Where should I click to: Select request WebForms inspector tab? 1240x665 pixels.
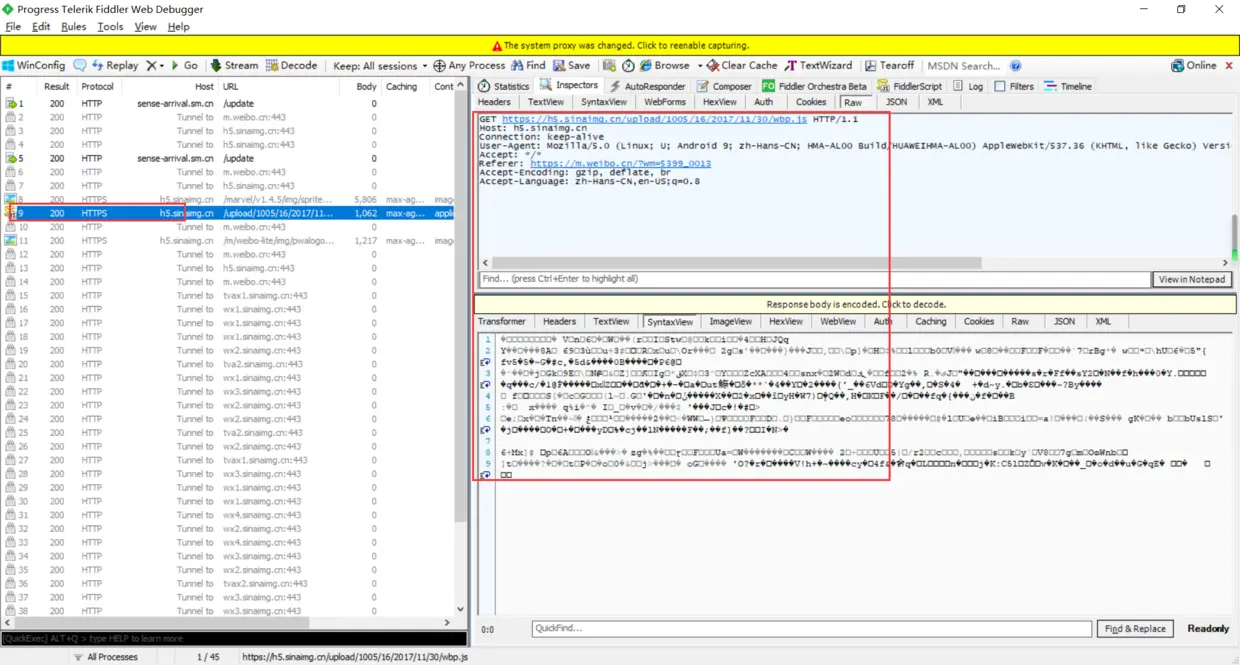[x=665, y=102]
